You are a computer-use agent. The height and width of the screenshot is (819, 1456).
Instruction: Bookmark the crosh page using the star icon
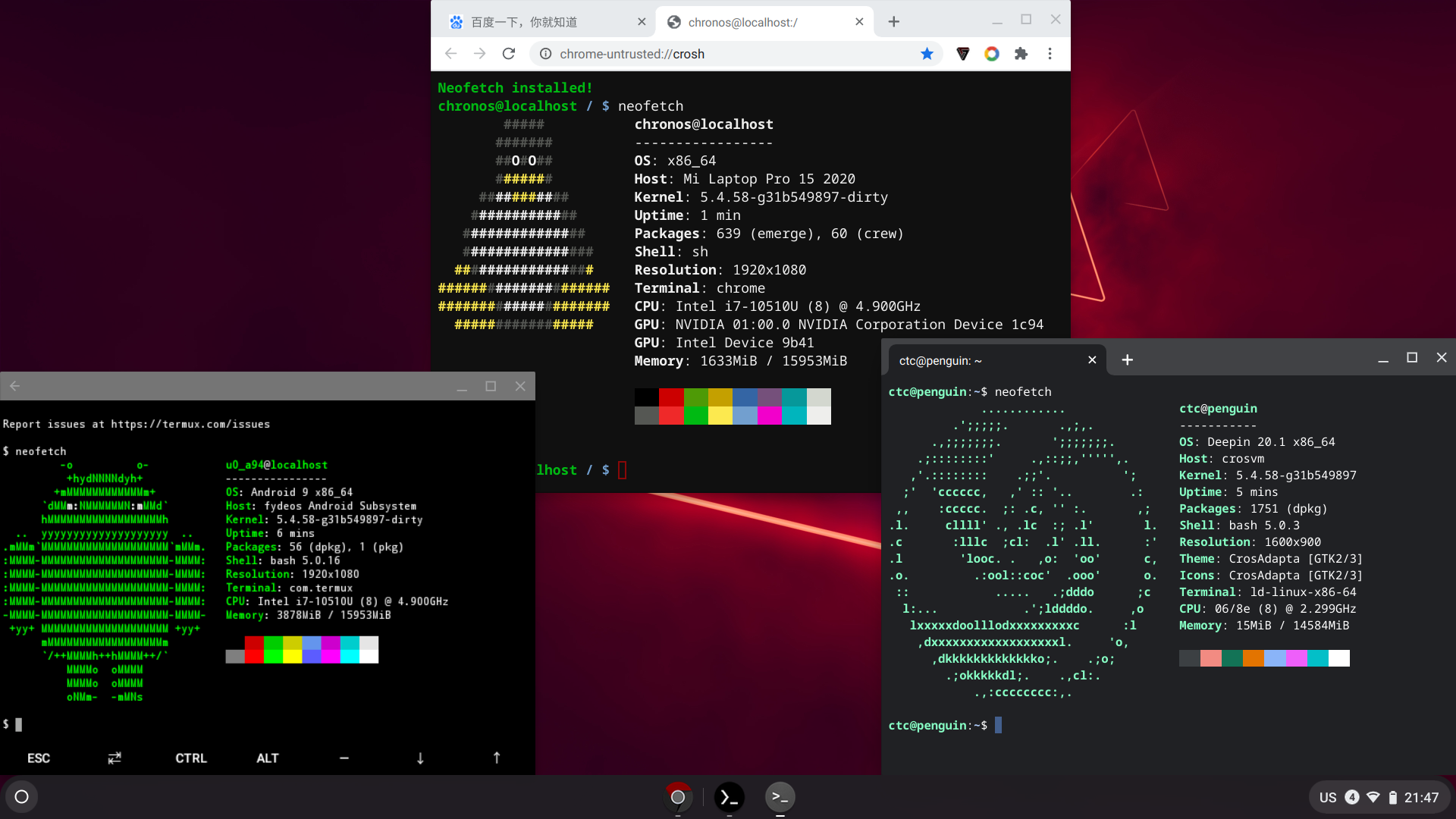pyautogui.click(x=927, y=54)
